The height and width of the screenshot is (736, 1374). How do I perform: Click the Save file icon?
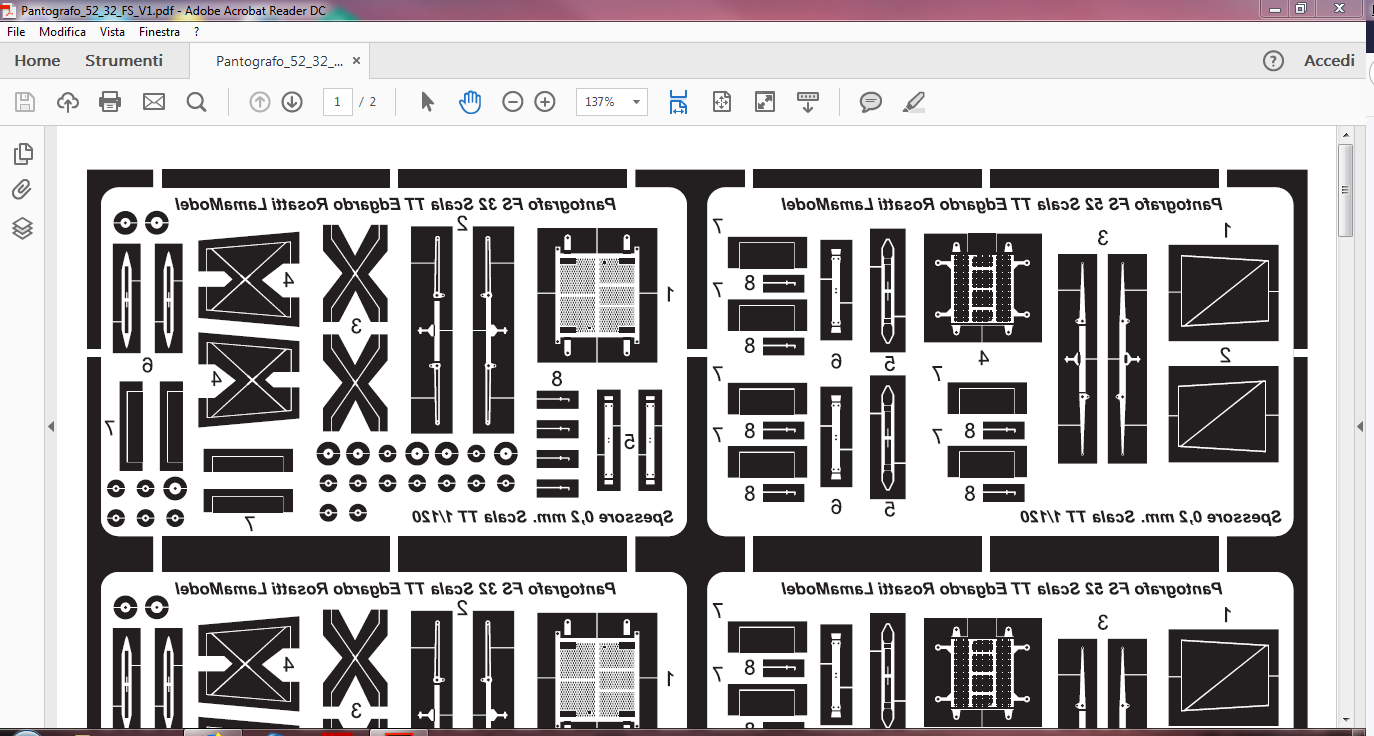25,102
